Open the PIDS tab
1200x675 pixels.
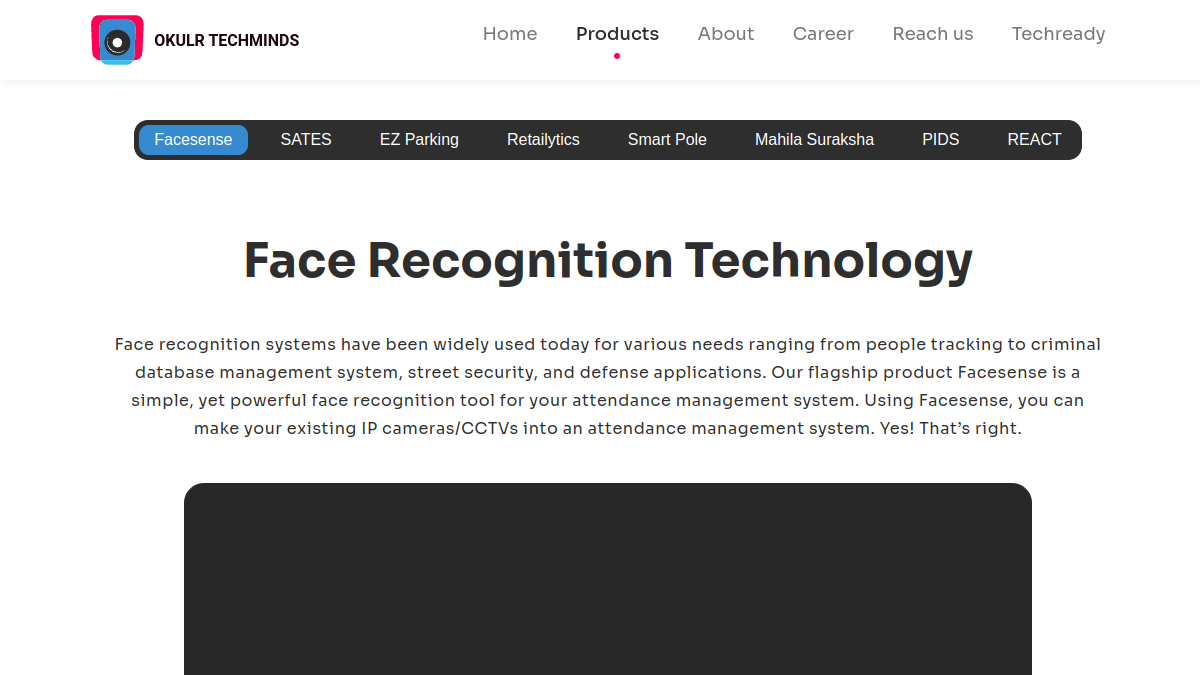941,140
